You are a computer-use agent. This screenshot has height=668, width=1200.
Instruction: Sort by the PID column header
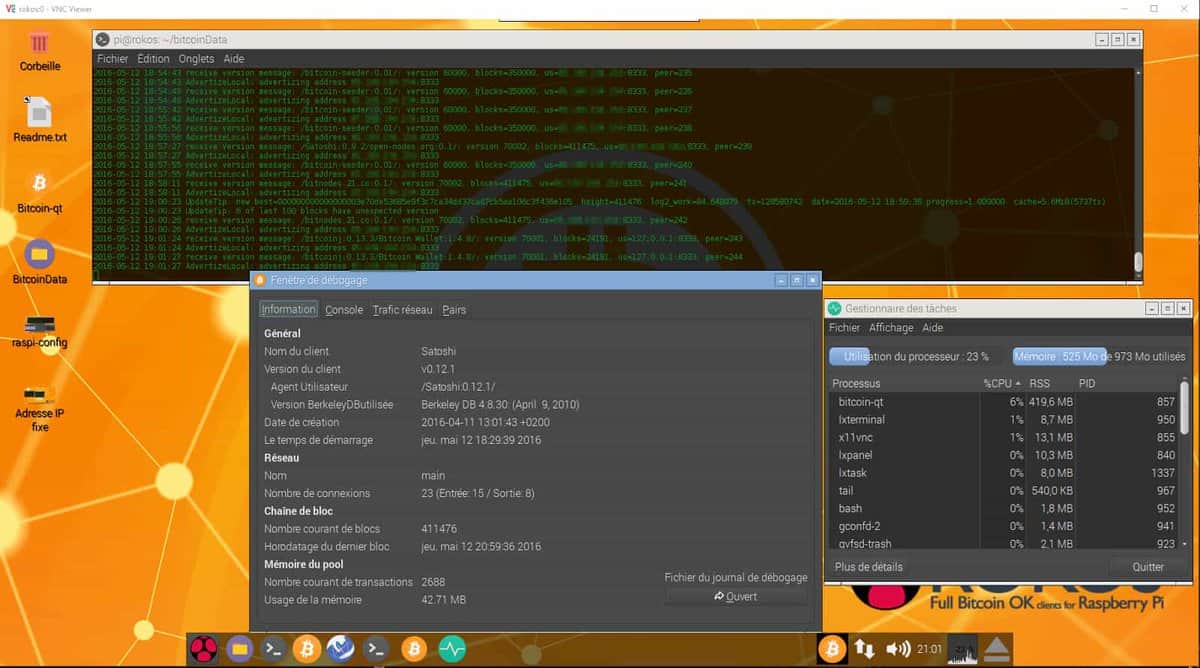coord(1126,383)
